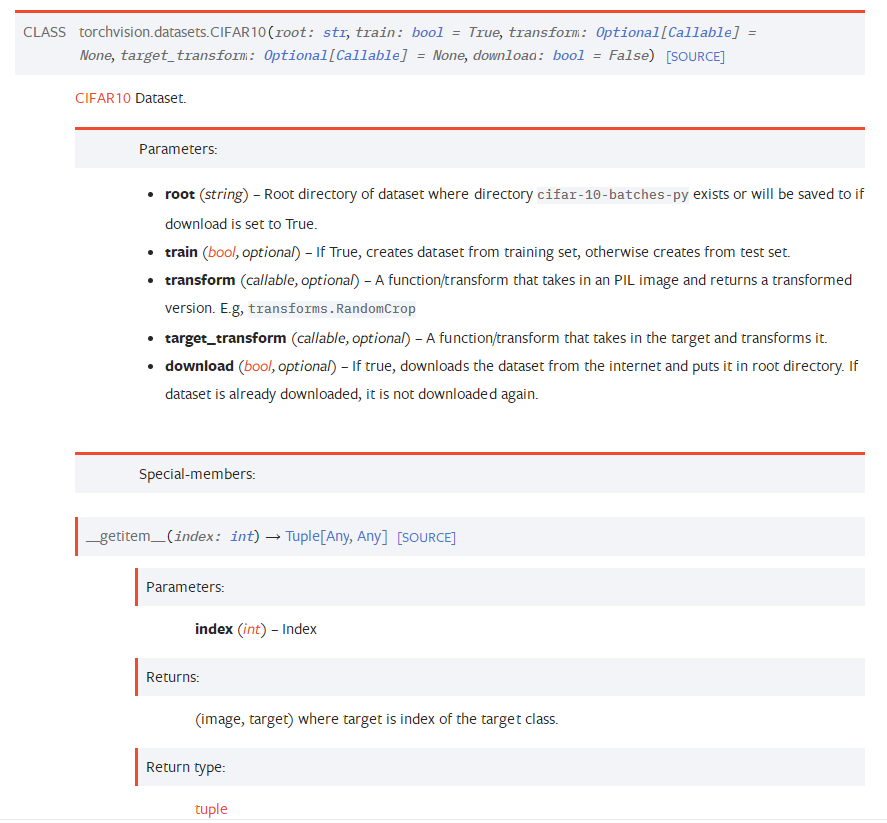Click the 'CLASS' label at top
This screenshot has width=887, height=823.
45,32
